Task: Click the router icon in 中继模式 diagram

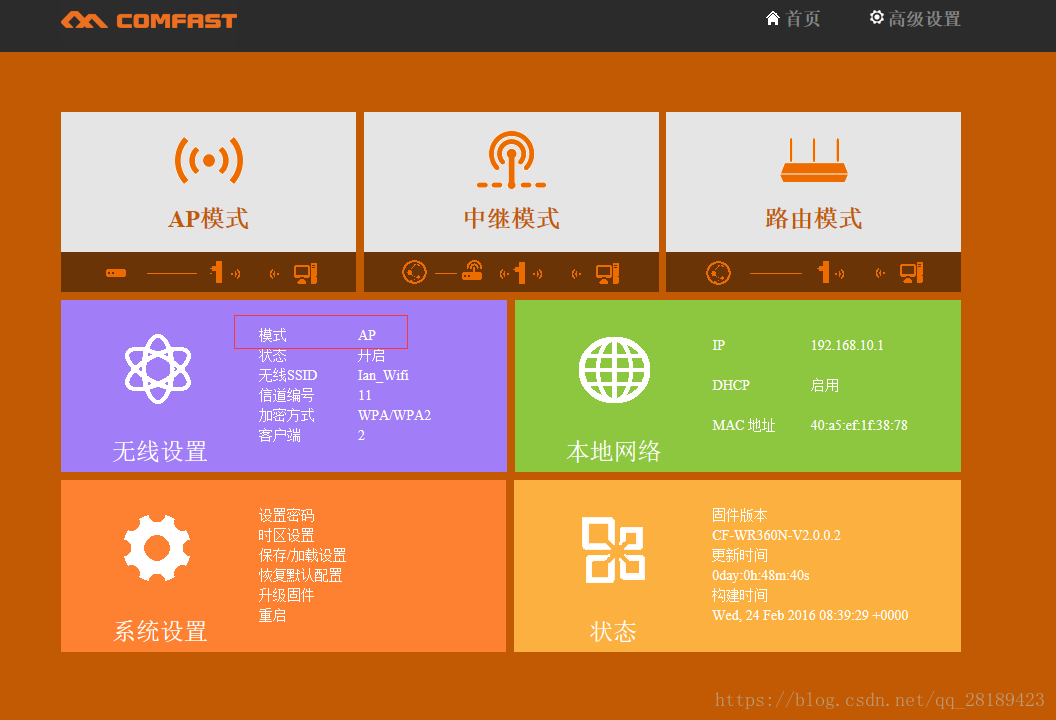Action: [x=472, y=271]
